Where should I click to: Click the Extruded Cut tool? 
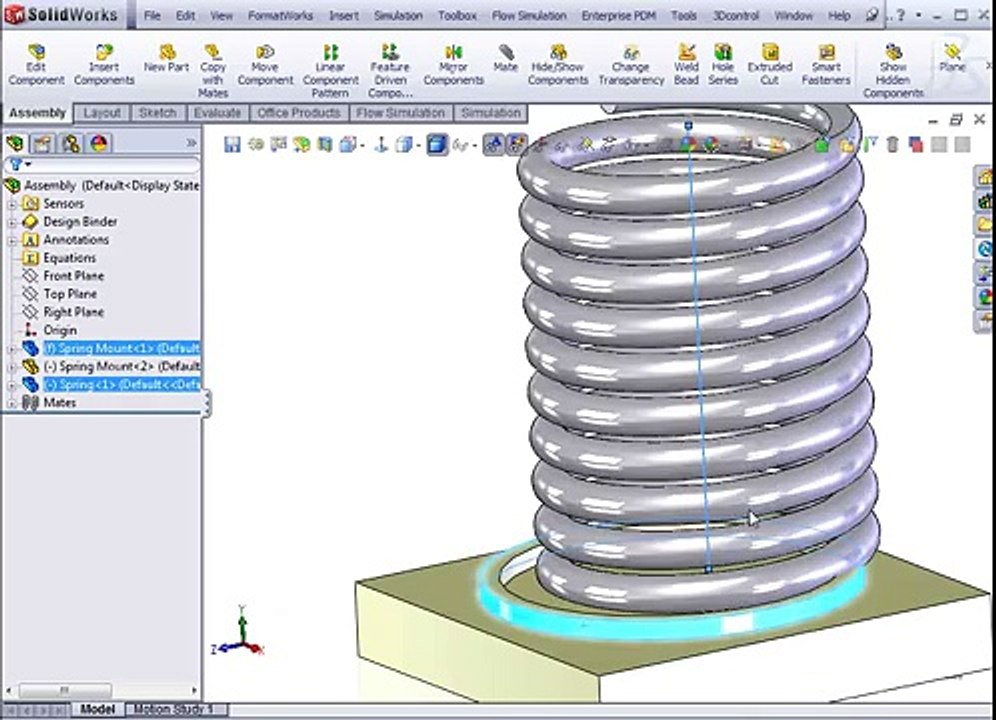click(770, 65)
